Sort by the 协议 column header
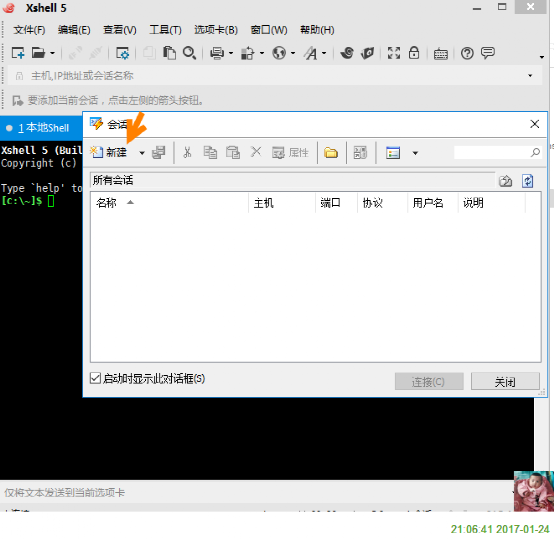 pyautogui.click(x=383, y=203)
